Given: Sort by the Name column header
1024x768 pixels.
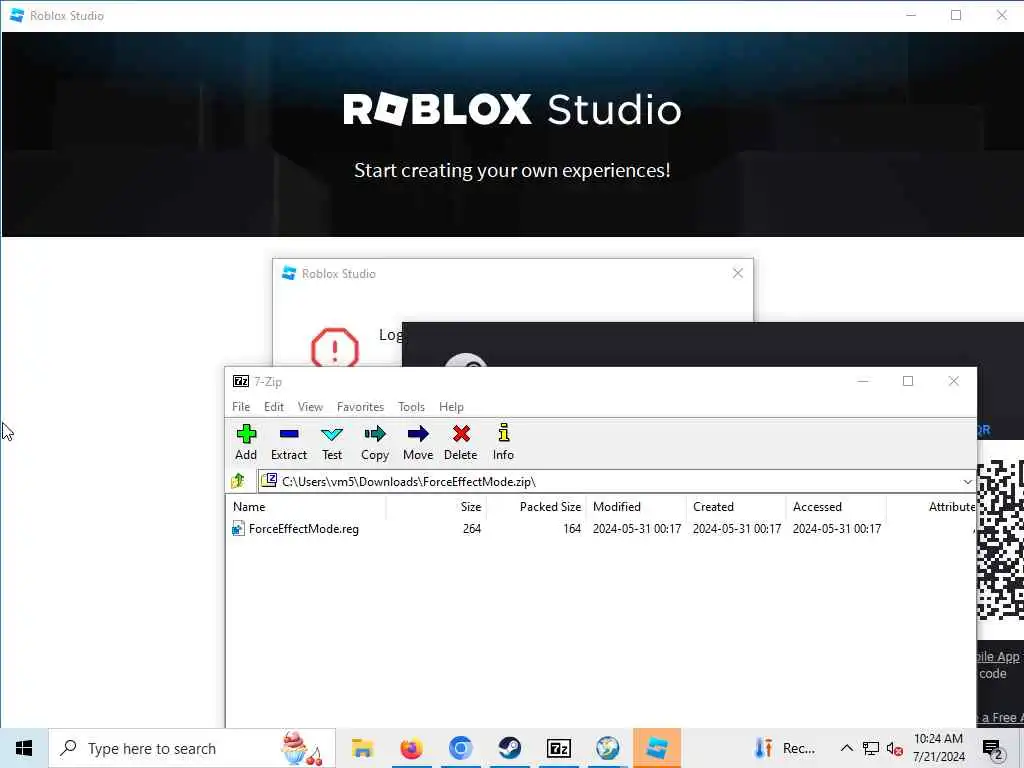Looking at the screenshot, I should click(306, 507).
